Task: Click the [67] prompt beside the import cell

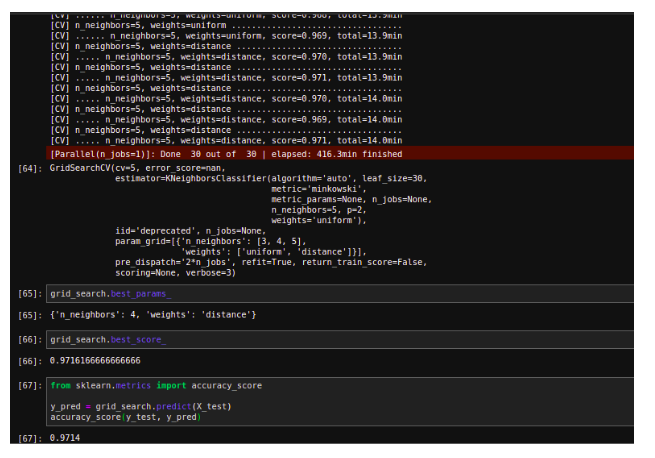Action: pyautogui.click(x=30, y=385)
